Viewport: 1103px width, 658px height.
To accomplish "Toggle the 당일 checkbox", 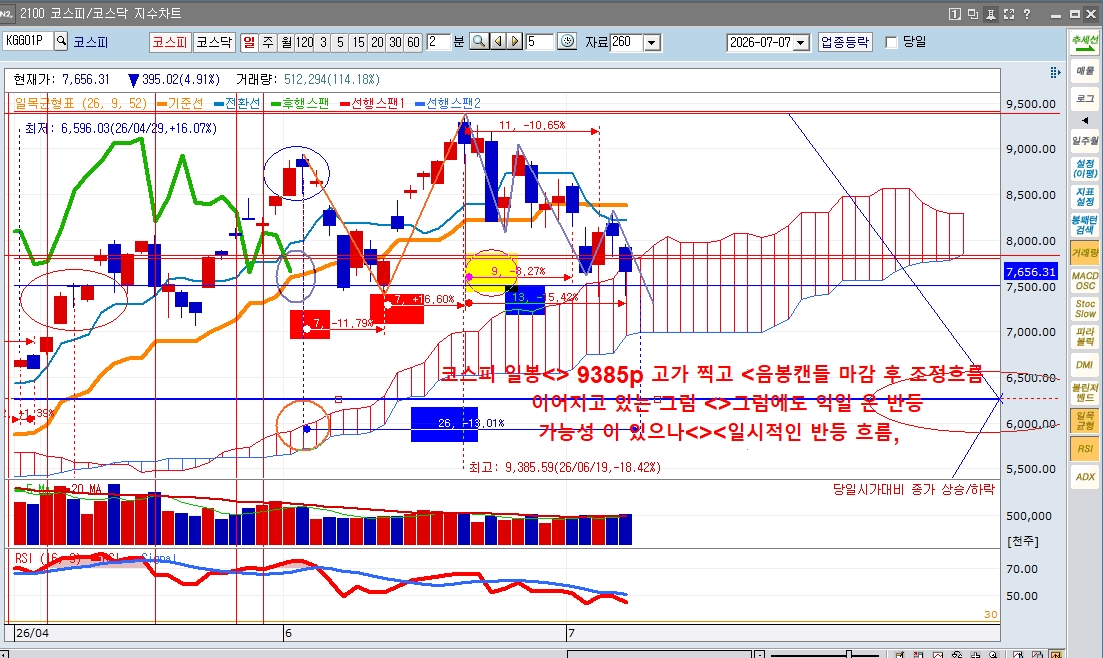I will (891, 42).
